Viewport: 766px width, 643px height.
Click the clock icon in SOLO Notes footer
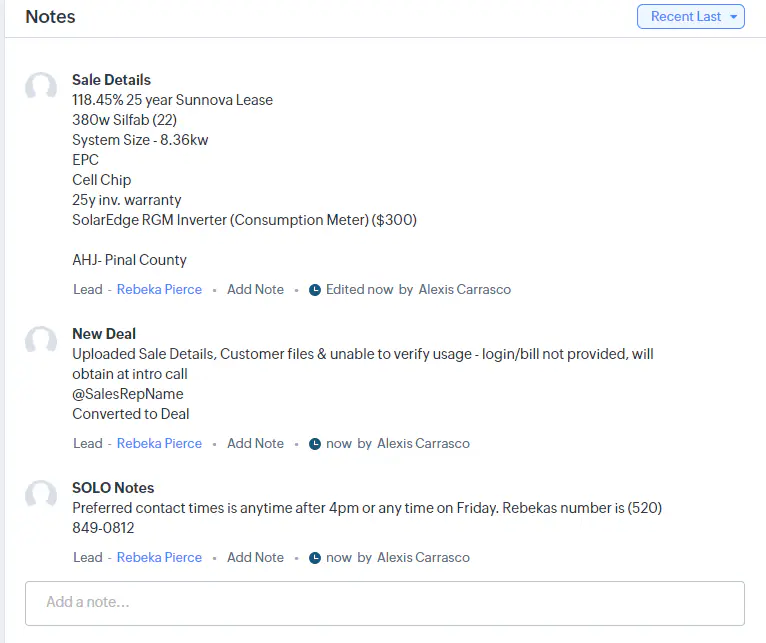click(x=315, y=557)
